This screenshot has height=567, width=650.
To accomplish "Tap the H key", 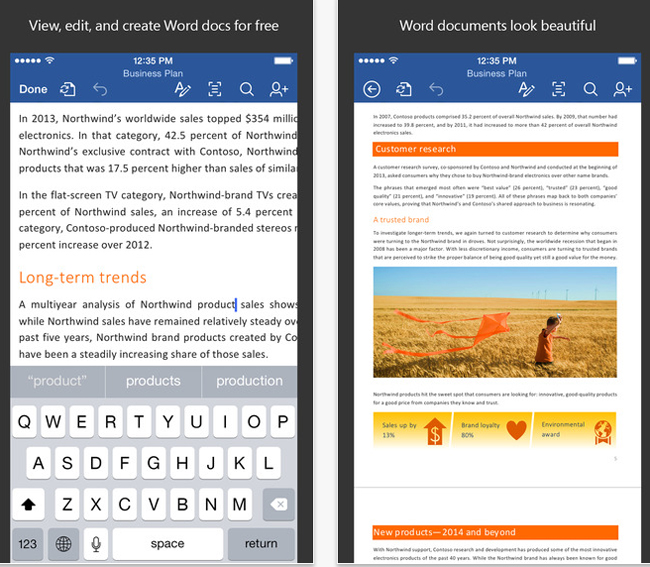I will [182, 463].
